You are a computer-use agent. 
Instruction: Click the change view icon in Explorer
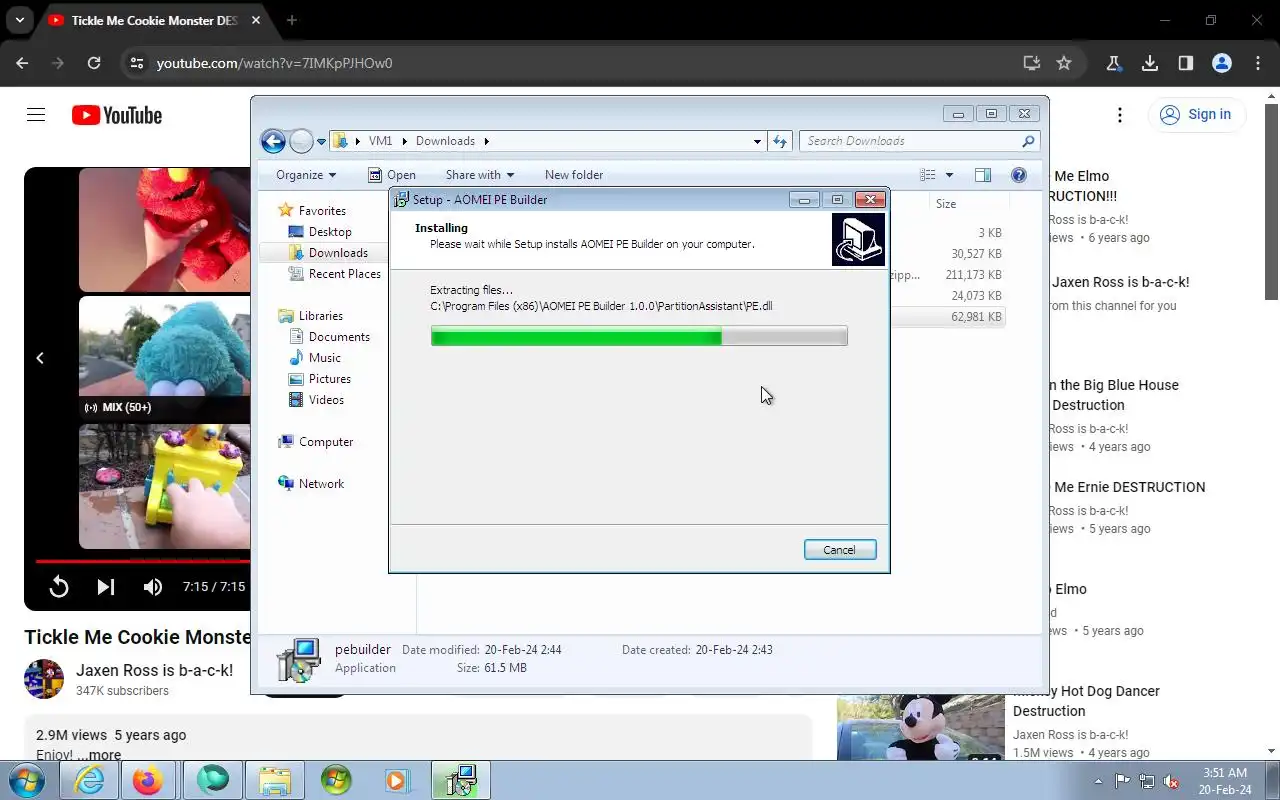point(928,175)
